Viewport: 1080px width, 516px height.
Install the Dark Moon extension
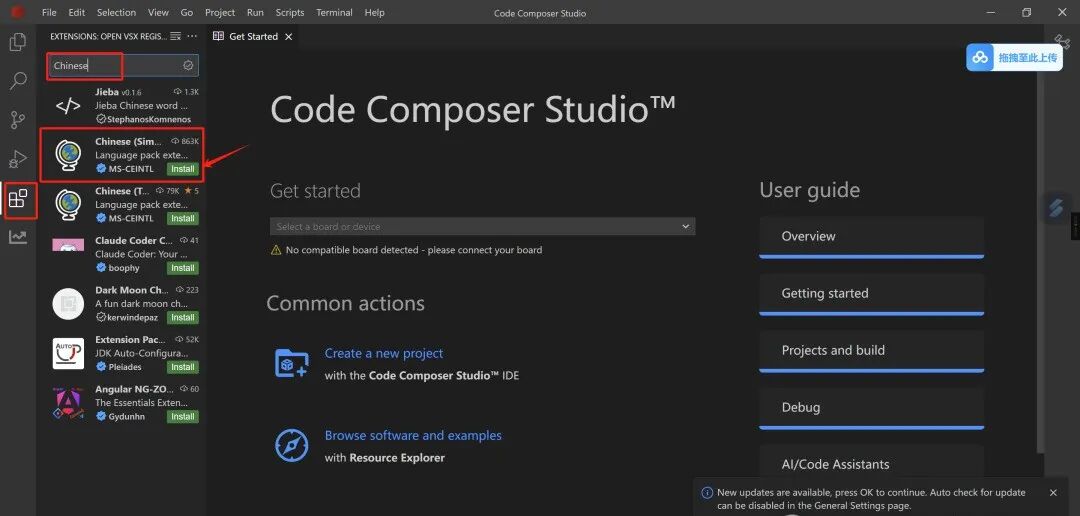[183, 318]
